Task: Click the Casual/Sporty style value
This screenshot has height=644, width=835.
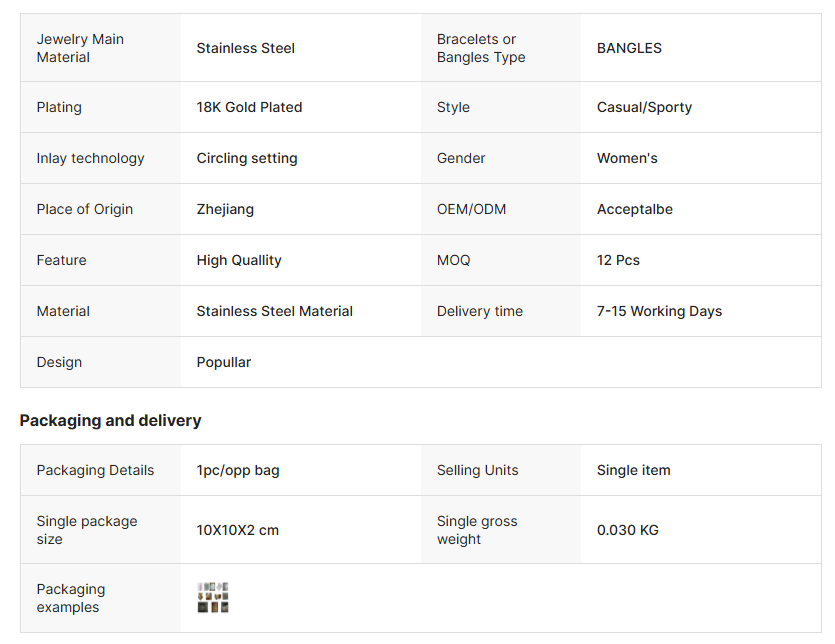Action: click(x=644, y=107)
